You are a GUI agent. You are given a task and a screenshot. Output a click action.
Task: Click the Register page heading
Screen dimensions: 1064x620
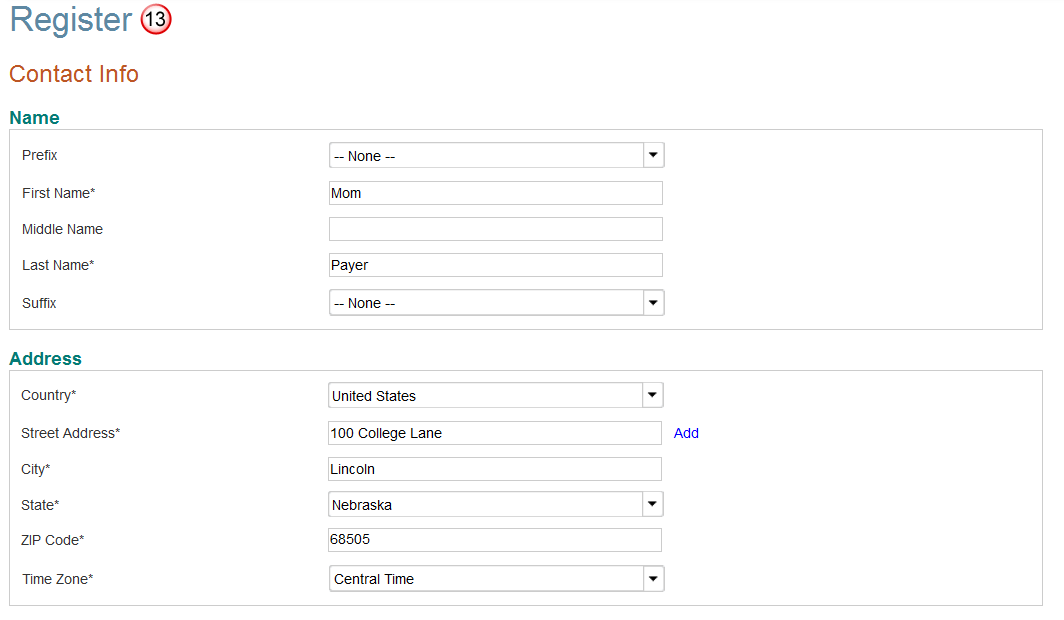point(71,20)
